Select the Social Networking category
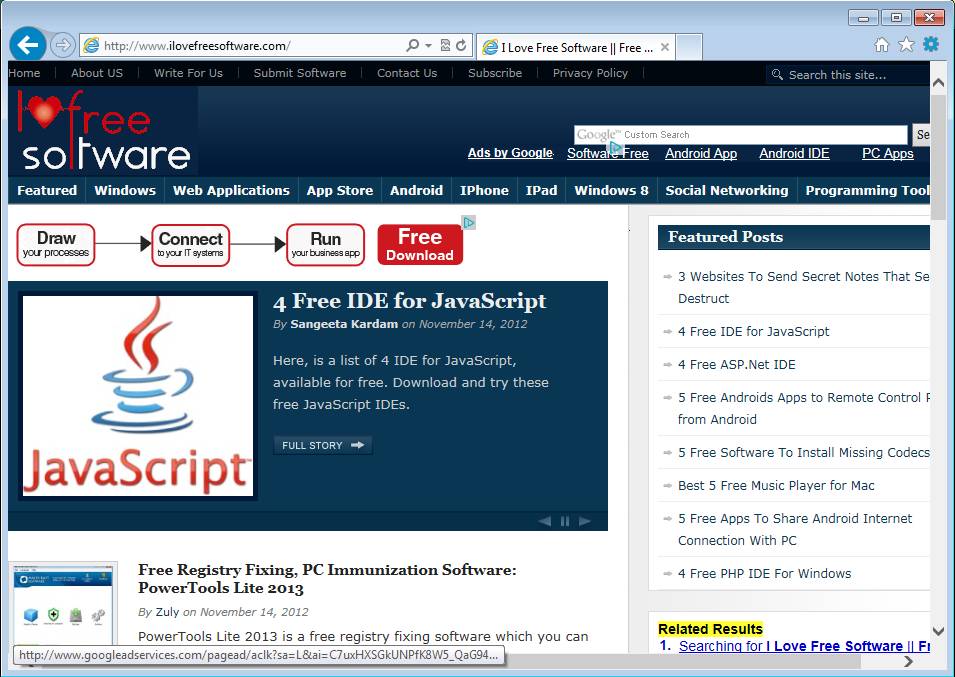The height and width of the screenshot is (677, 955). click(727, 191)
